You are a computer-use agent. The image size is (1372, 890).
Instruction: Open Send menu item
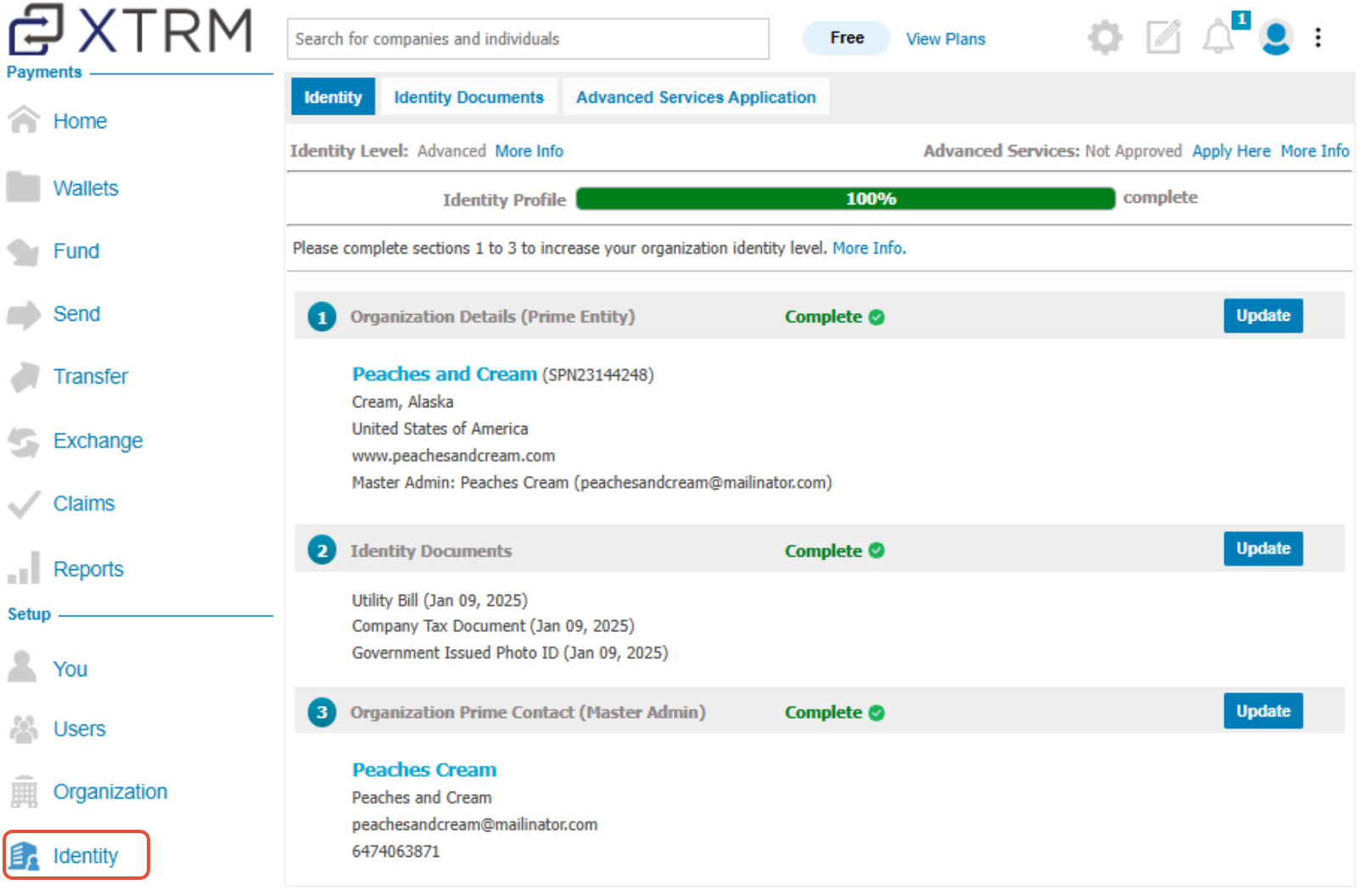(76, 314)
